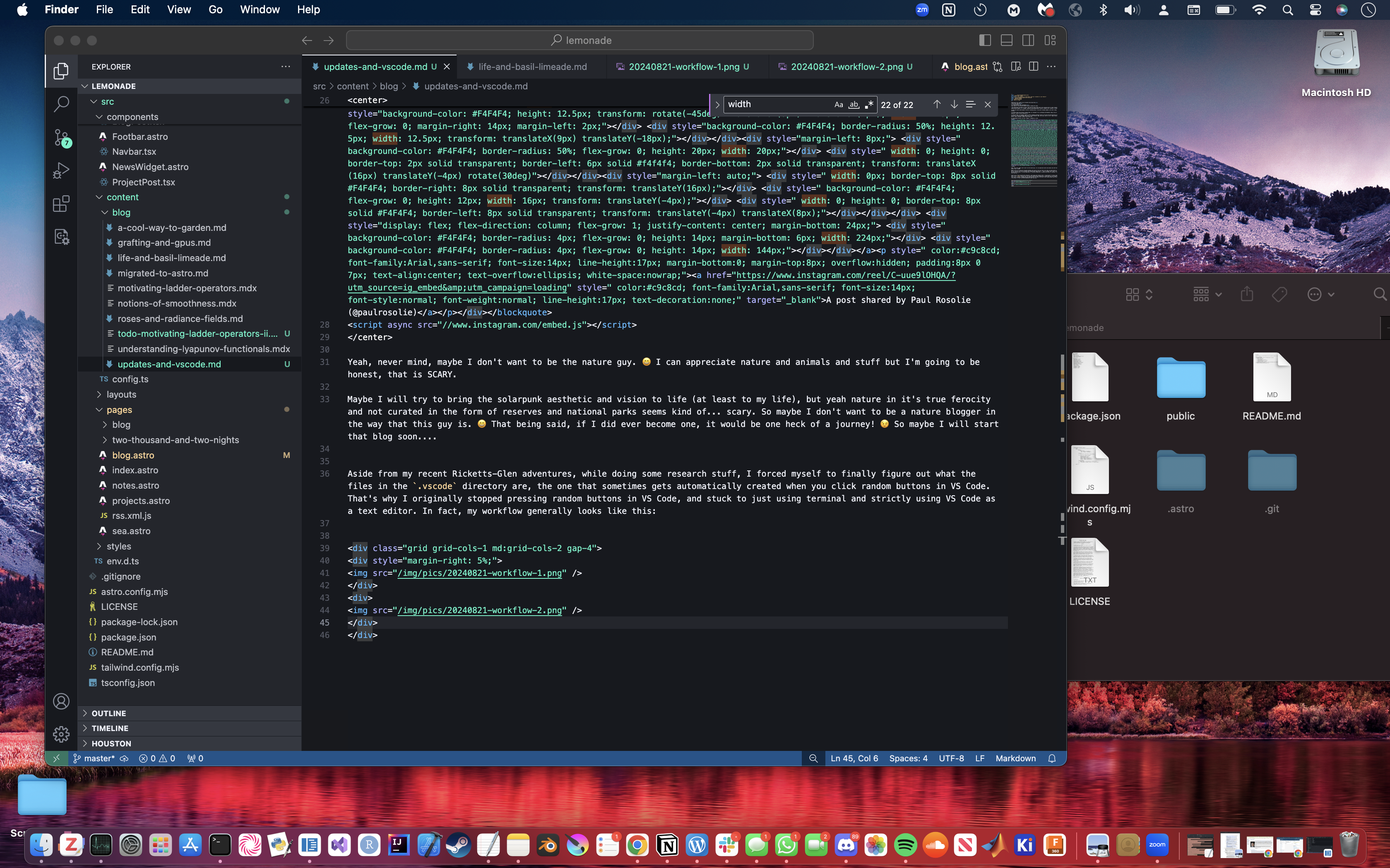Open the Go menu in menu bar
This screenshot has width=1390, height=868.
coord(215,10)
